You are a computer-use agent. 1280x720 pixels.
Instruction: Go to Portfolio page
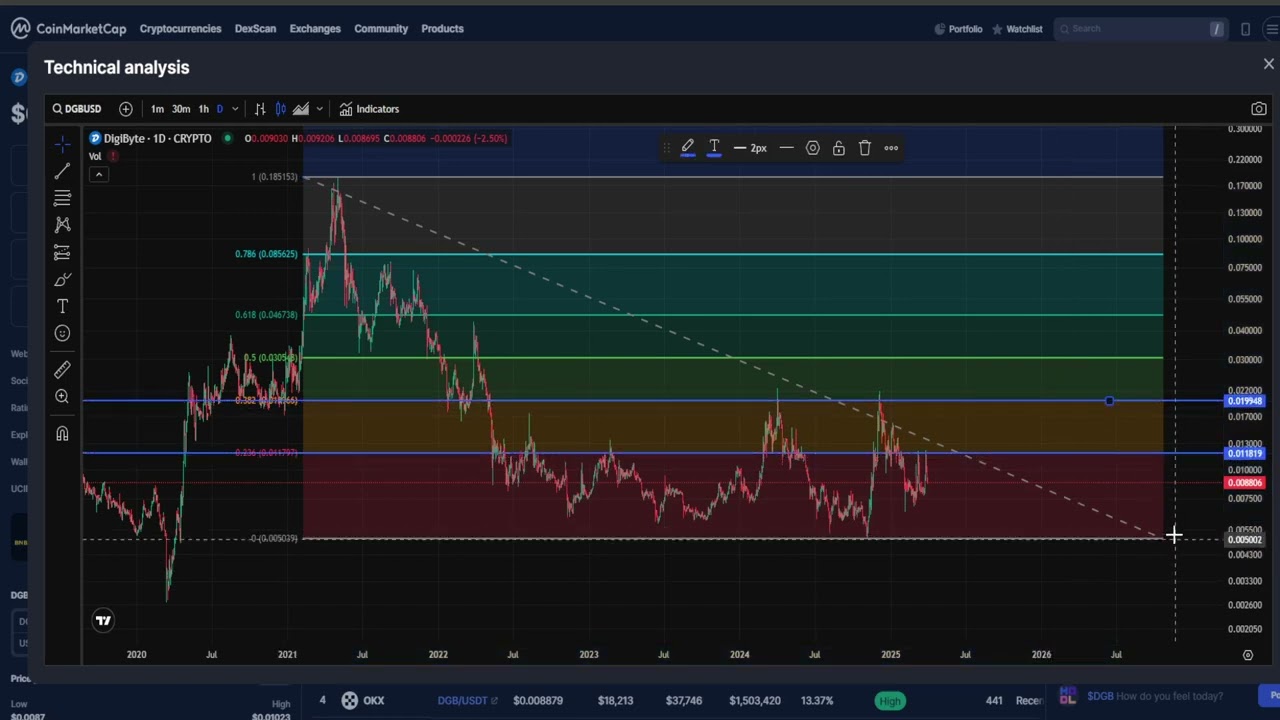958,29
